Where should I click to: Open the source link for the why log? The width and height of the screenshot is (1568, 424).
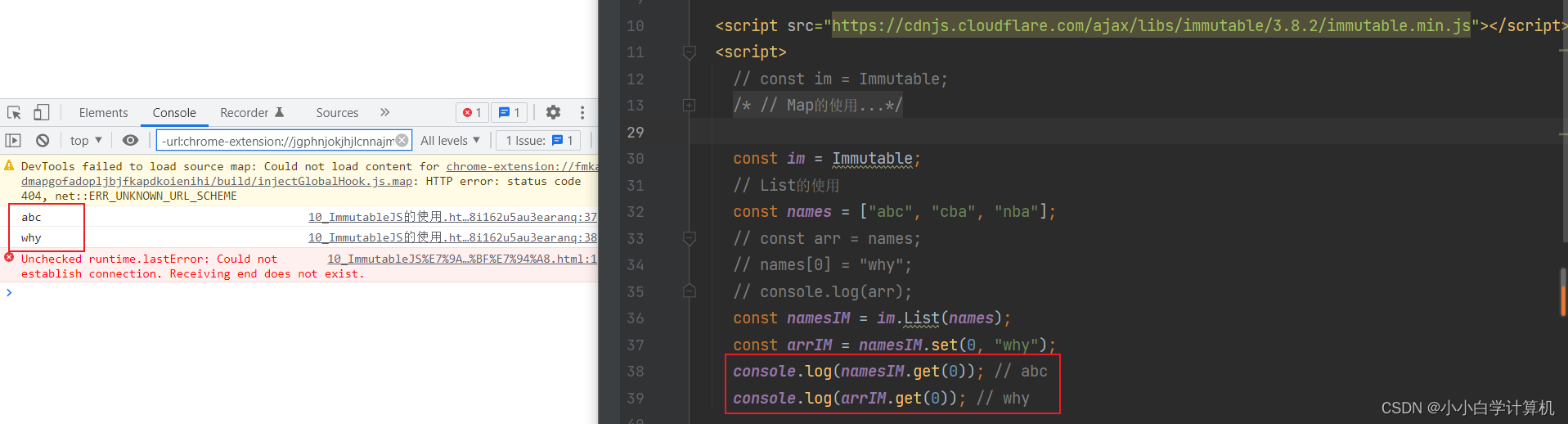(x=452, y=237)
